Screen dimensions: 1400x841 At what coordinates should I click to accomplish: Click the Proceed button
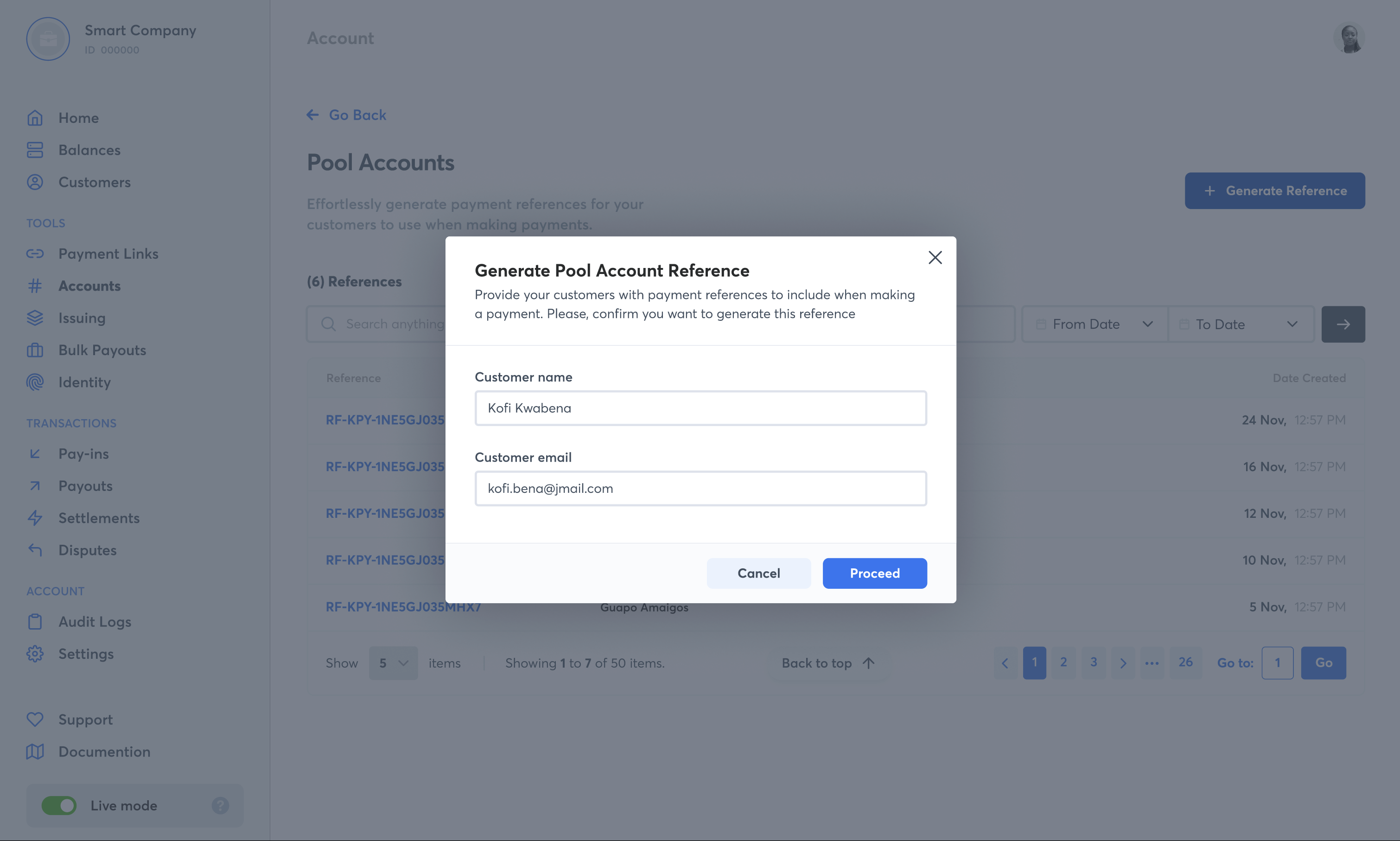coord(874,573)
